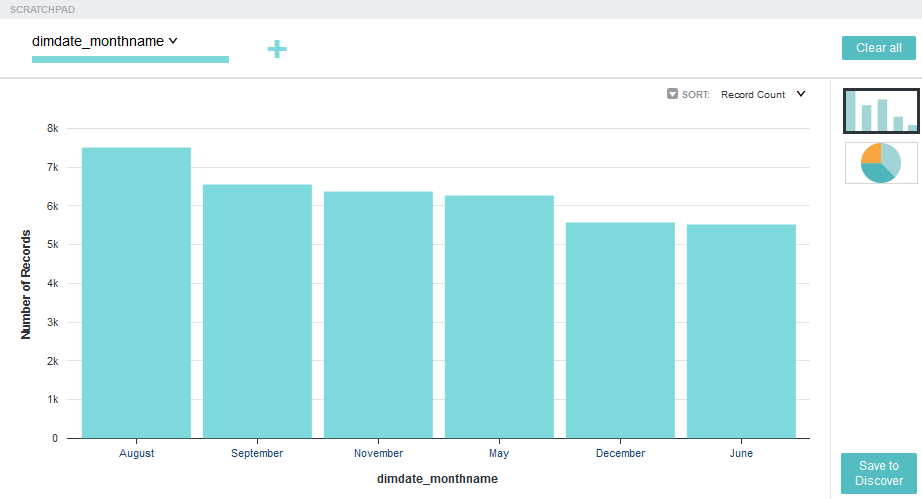
Task: Open the dimdate_monthname attribute dropdown
Action: (105, 41)
